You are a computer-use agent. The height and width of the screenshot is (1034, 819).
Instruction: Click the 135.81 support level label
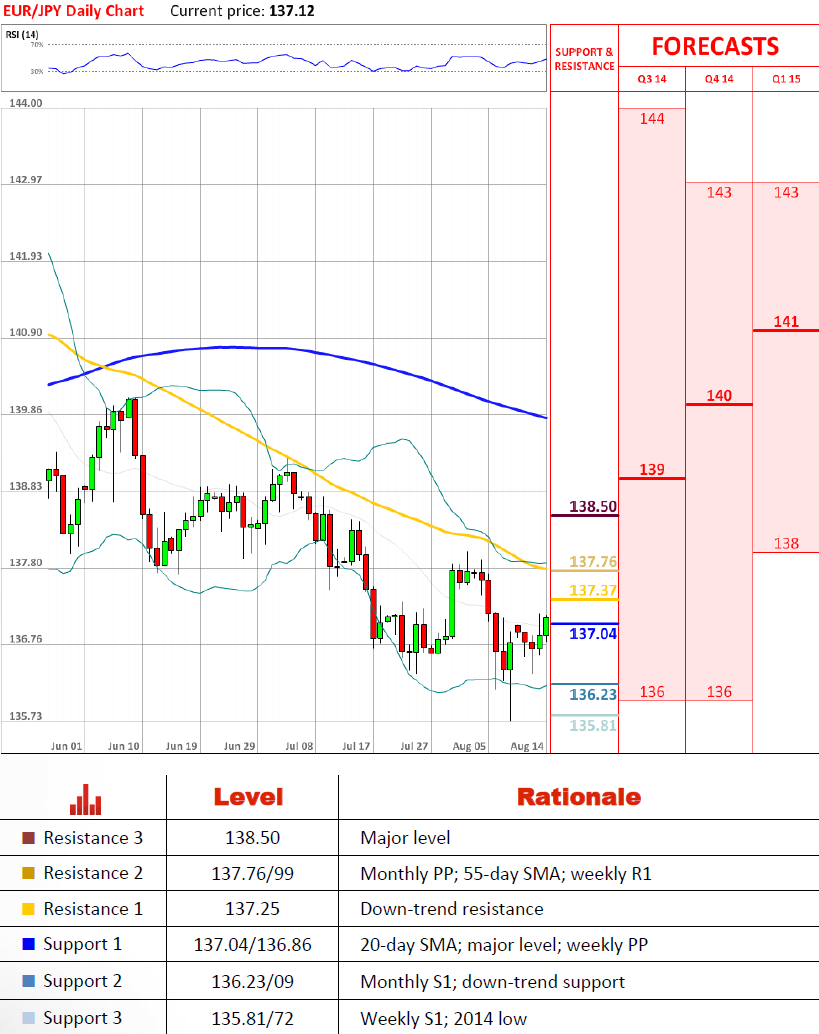pos(593,725)
